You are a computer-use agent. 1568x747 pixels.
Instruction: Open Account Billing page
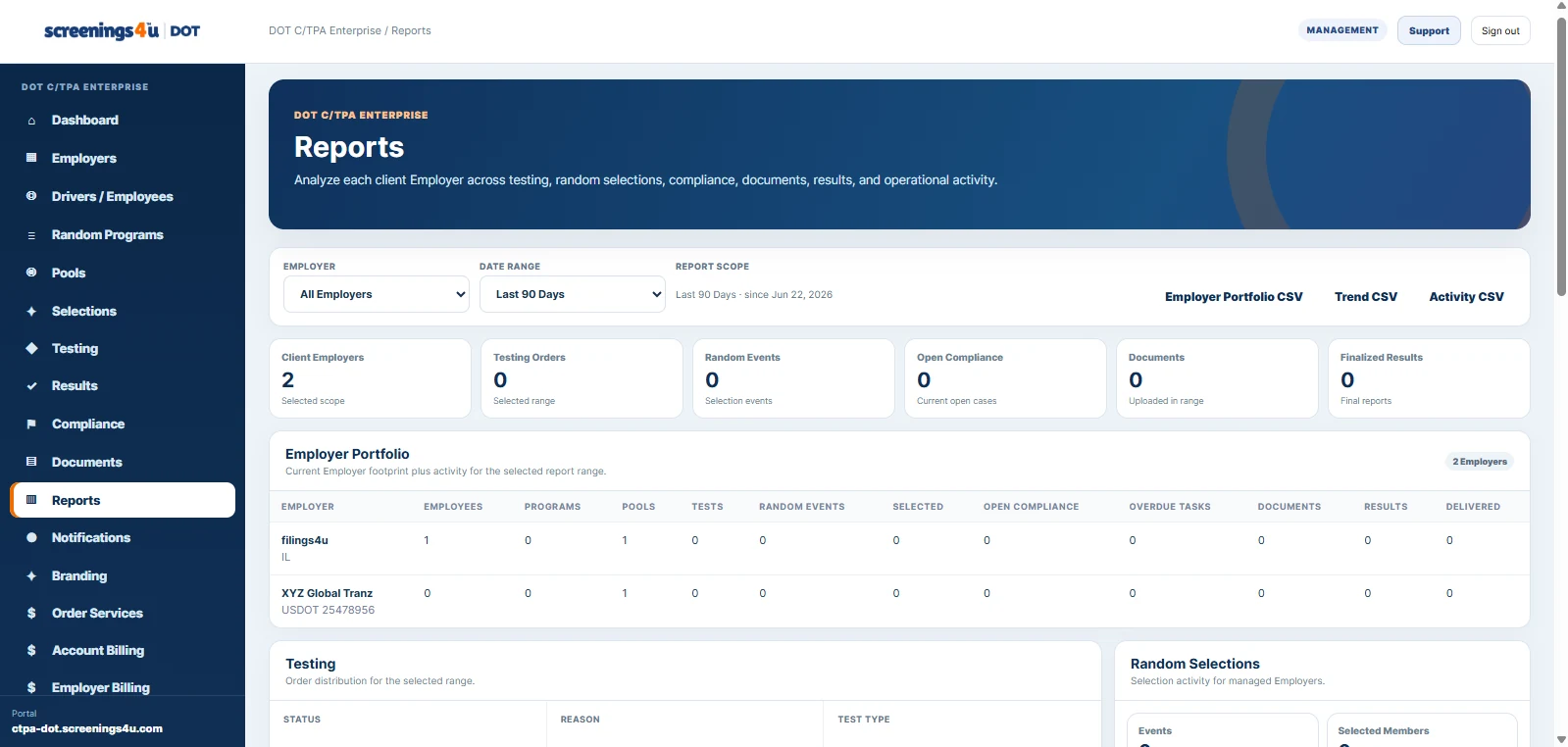coord(123,650)
